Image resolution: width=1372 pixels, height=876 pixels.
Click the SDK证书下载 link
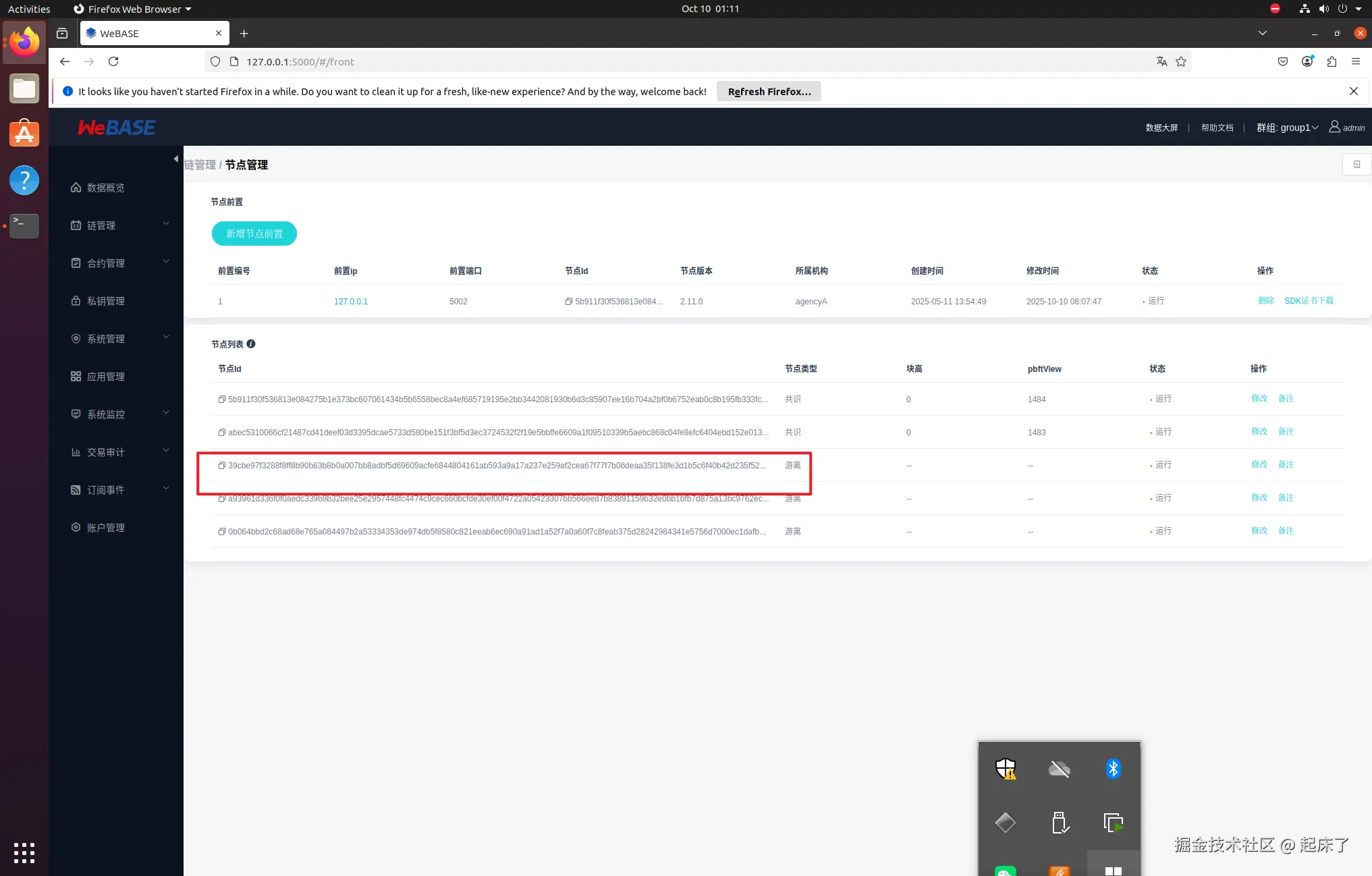pos(1309,301)
